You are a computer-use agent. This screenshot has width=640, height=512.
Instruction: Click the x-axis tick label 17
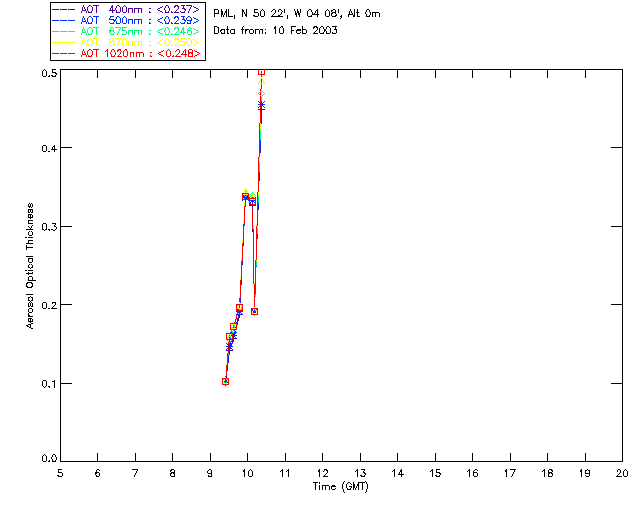510,473
